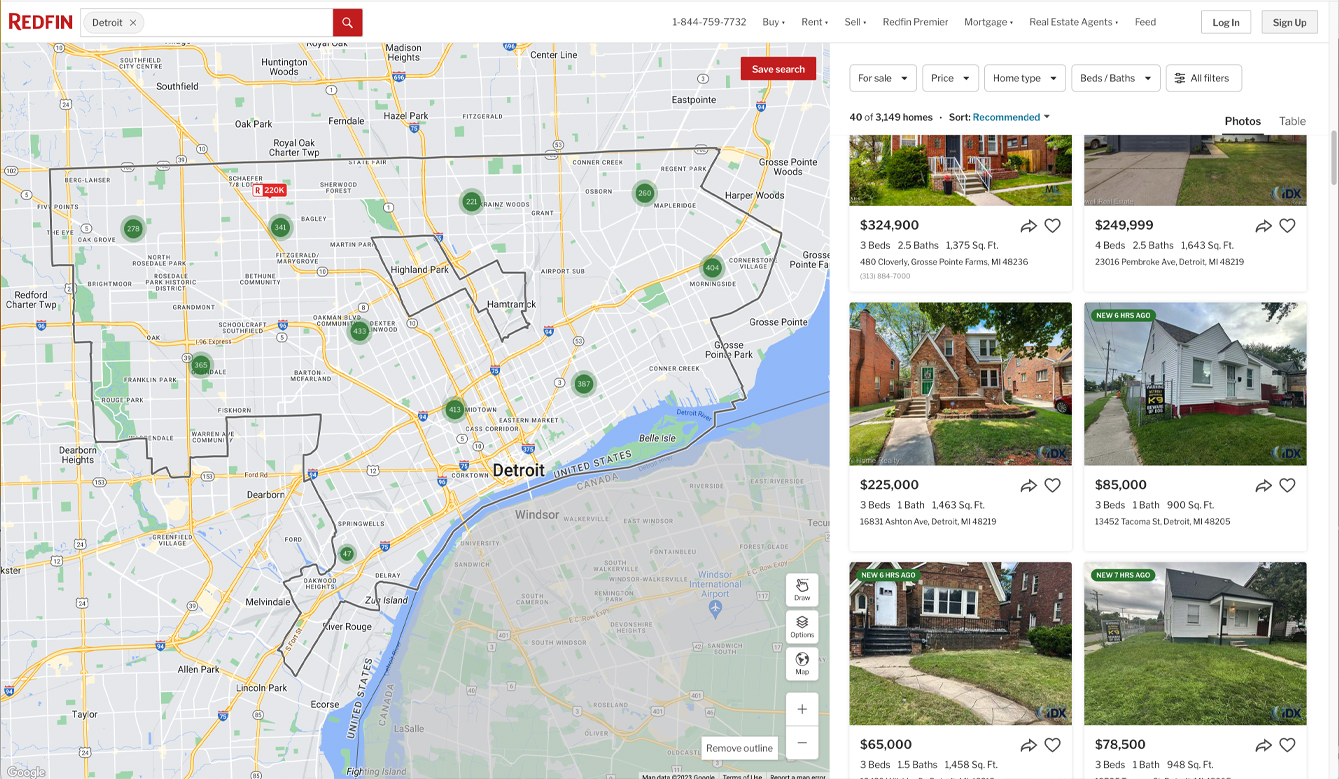Image resolution: width=1339 pixels, height=779 pixels.
Task: Expand the Rent menu
Action: [814, 22]
